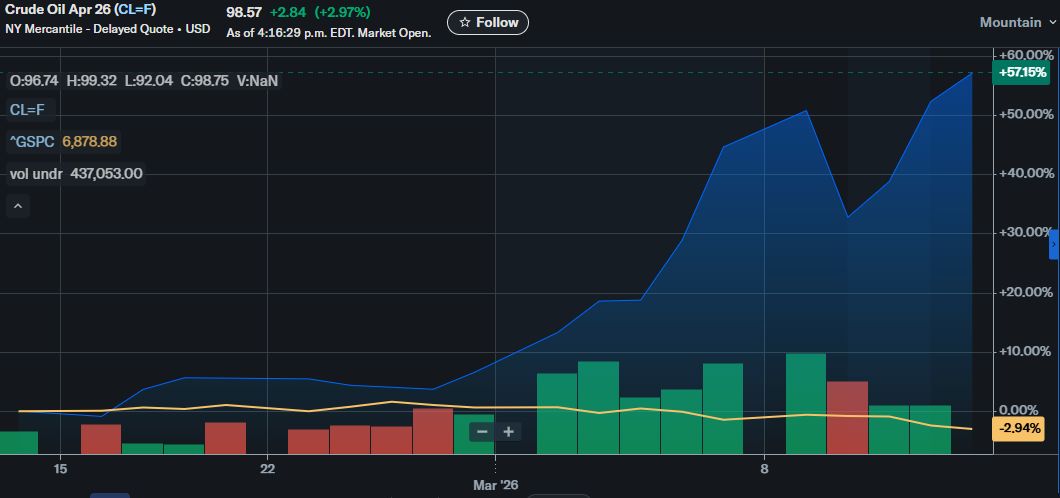Select the CL=F legend label
The image size is (1060, 498).
[x=27, y=109]
